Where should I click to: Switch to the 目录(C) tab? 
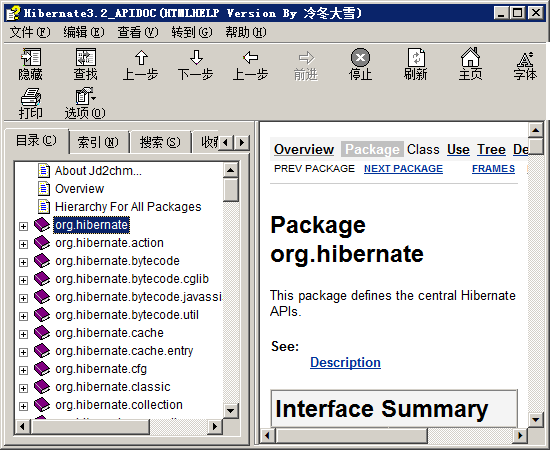(36, 141)
